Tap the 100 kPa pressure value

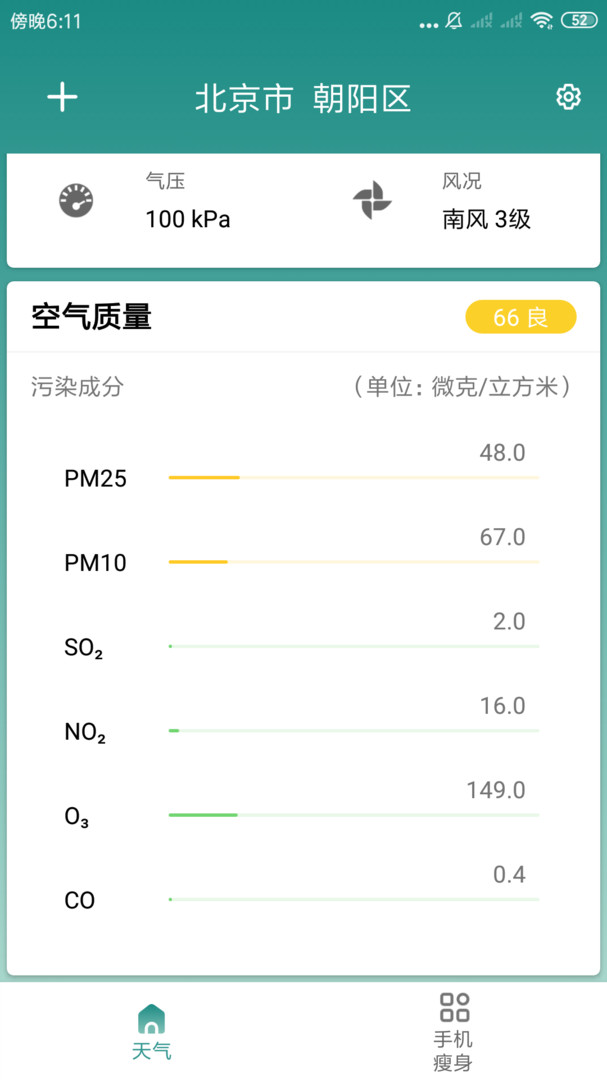point(188,219)
